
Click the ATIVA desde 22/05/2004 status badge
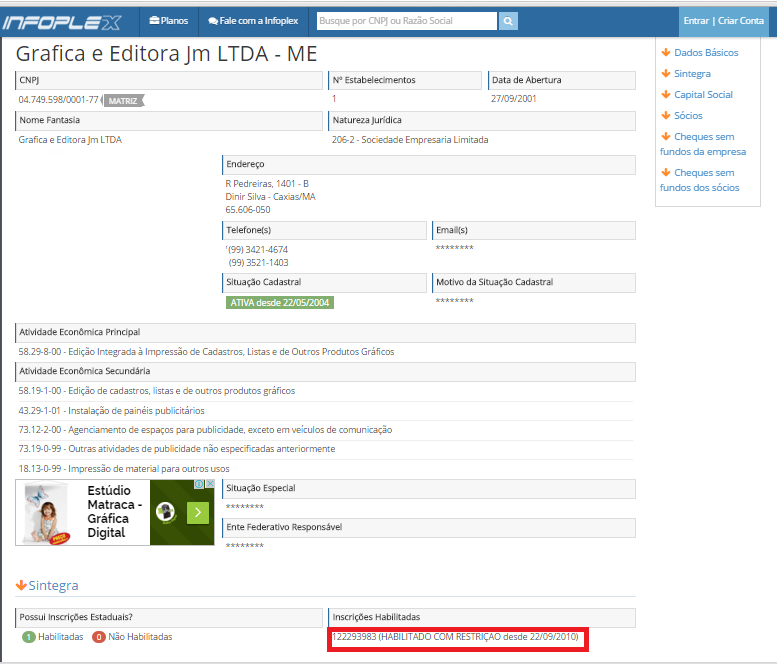tap(280, 303)
